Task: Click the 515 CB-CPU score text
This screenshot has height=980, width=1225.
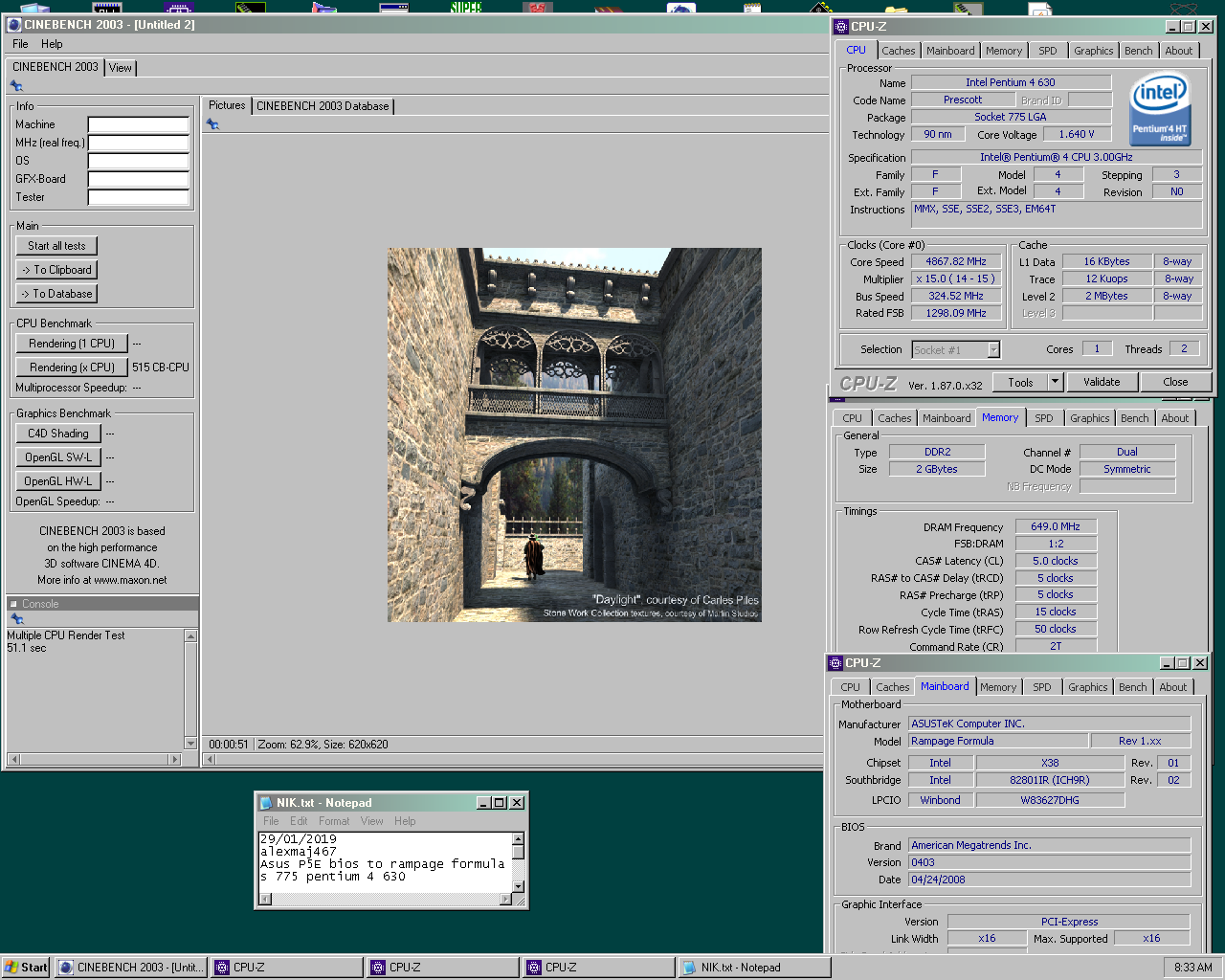Action: coord(161,367)
